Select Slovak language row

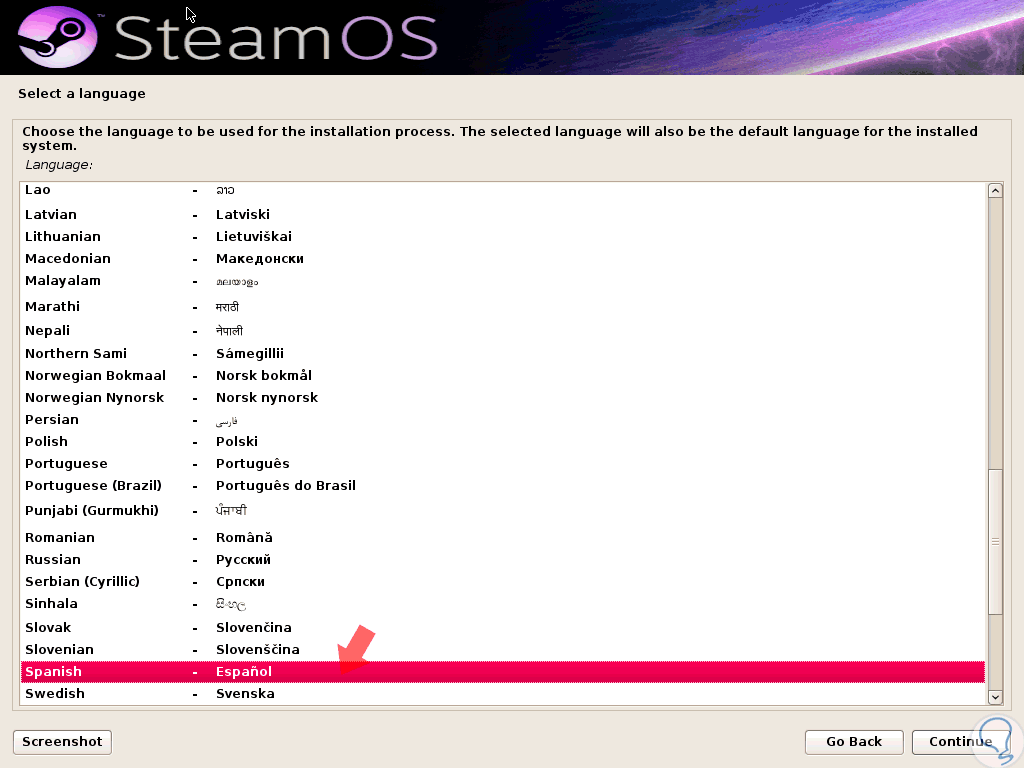[502, 628]
